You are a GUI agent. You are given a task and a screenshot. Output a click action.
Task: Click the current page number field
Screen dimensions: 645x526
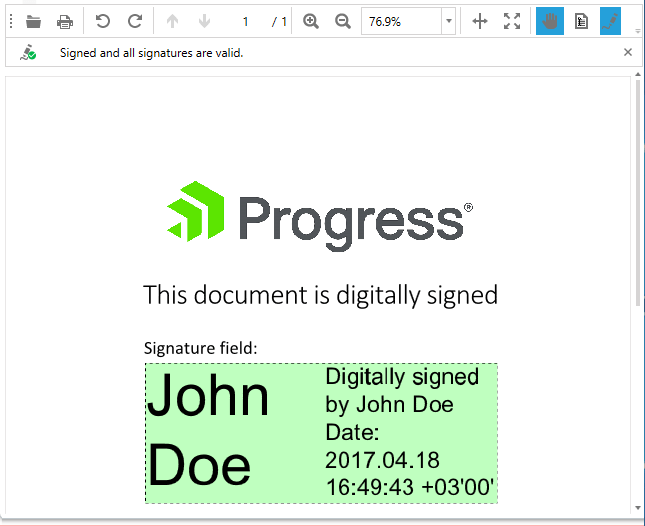point(245,21)
